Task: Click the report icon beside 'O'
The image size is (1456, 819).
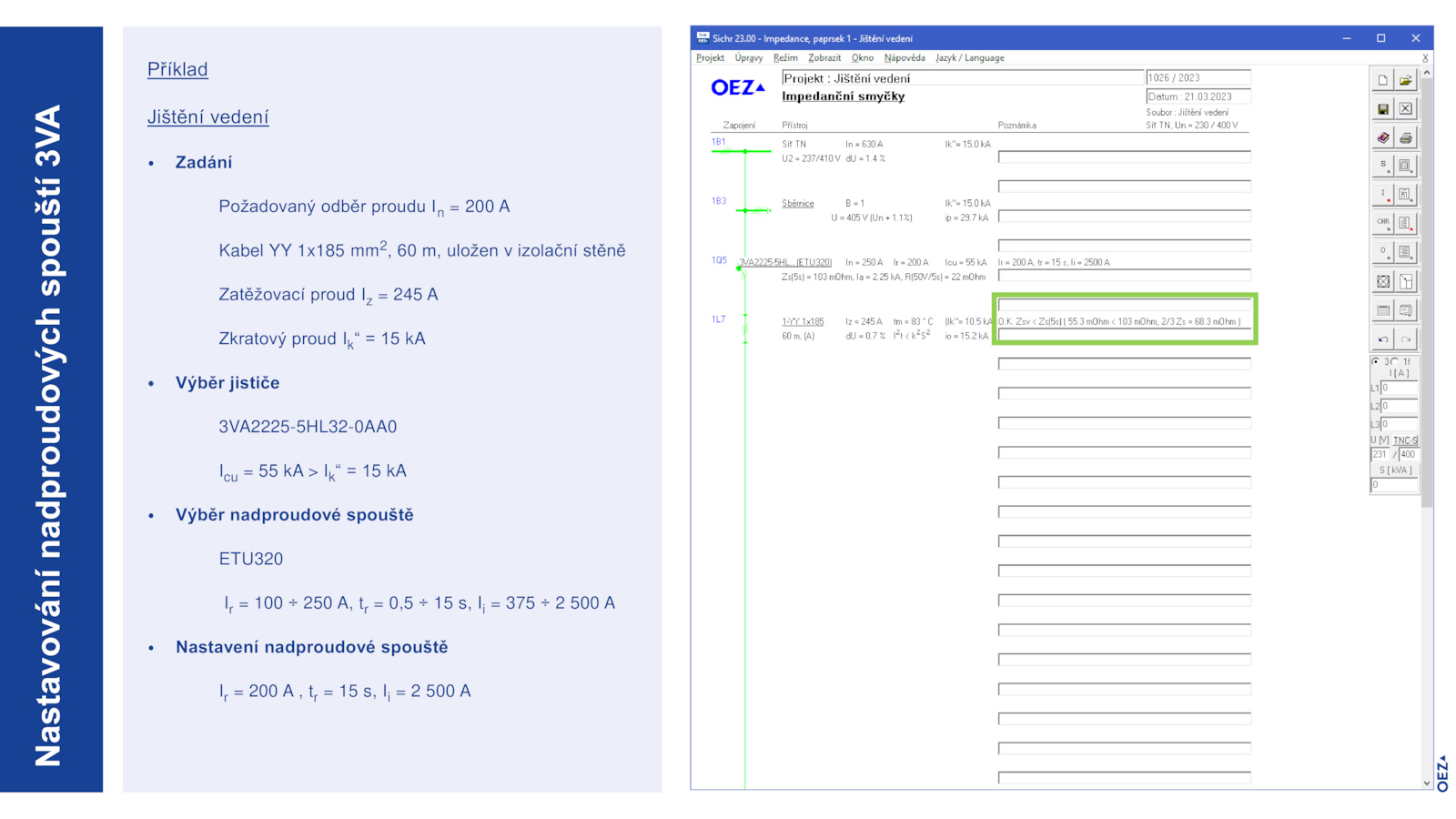Action: point(1406,252)
